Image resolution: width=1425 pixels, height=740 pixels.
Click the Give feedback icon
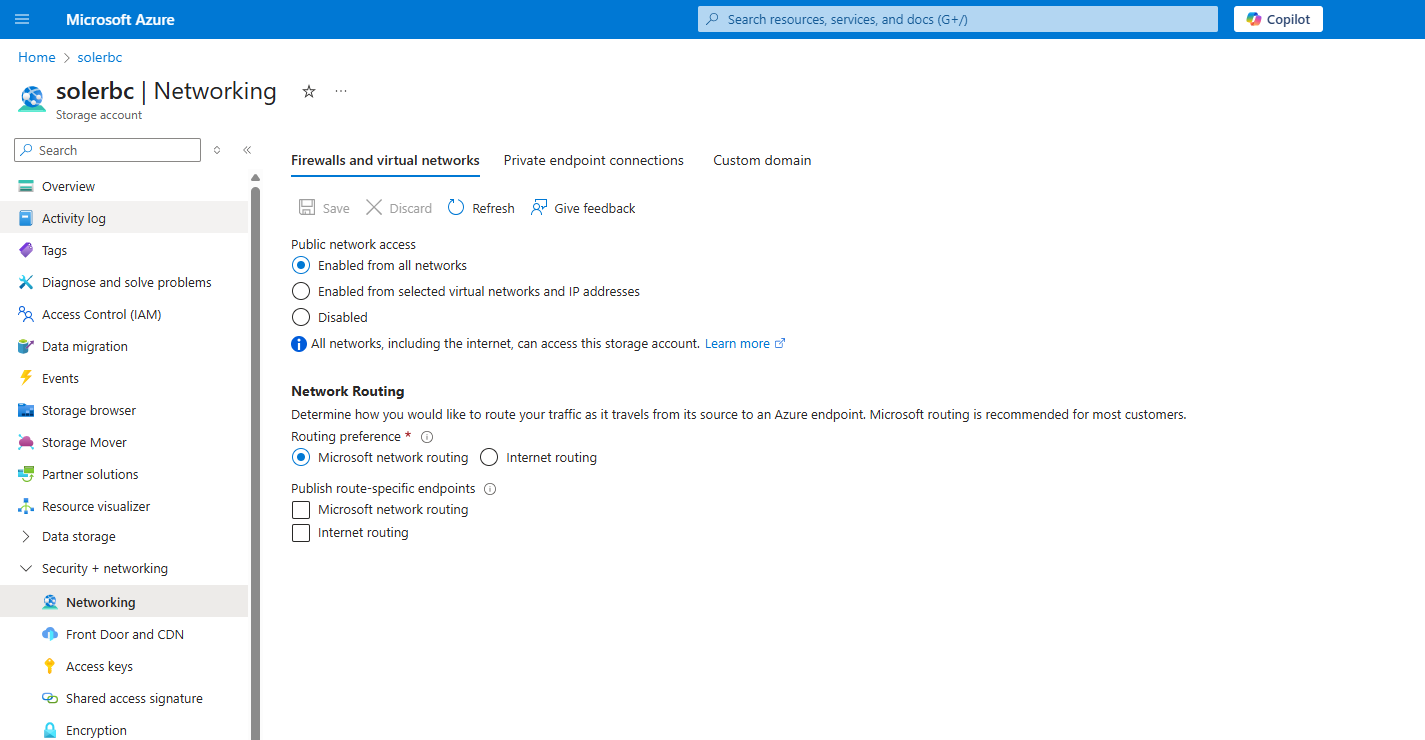(x=539, y=208)
